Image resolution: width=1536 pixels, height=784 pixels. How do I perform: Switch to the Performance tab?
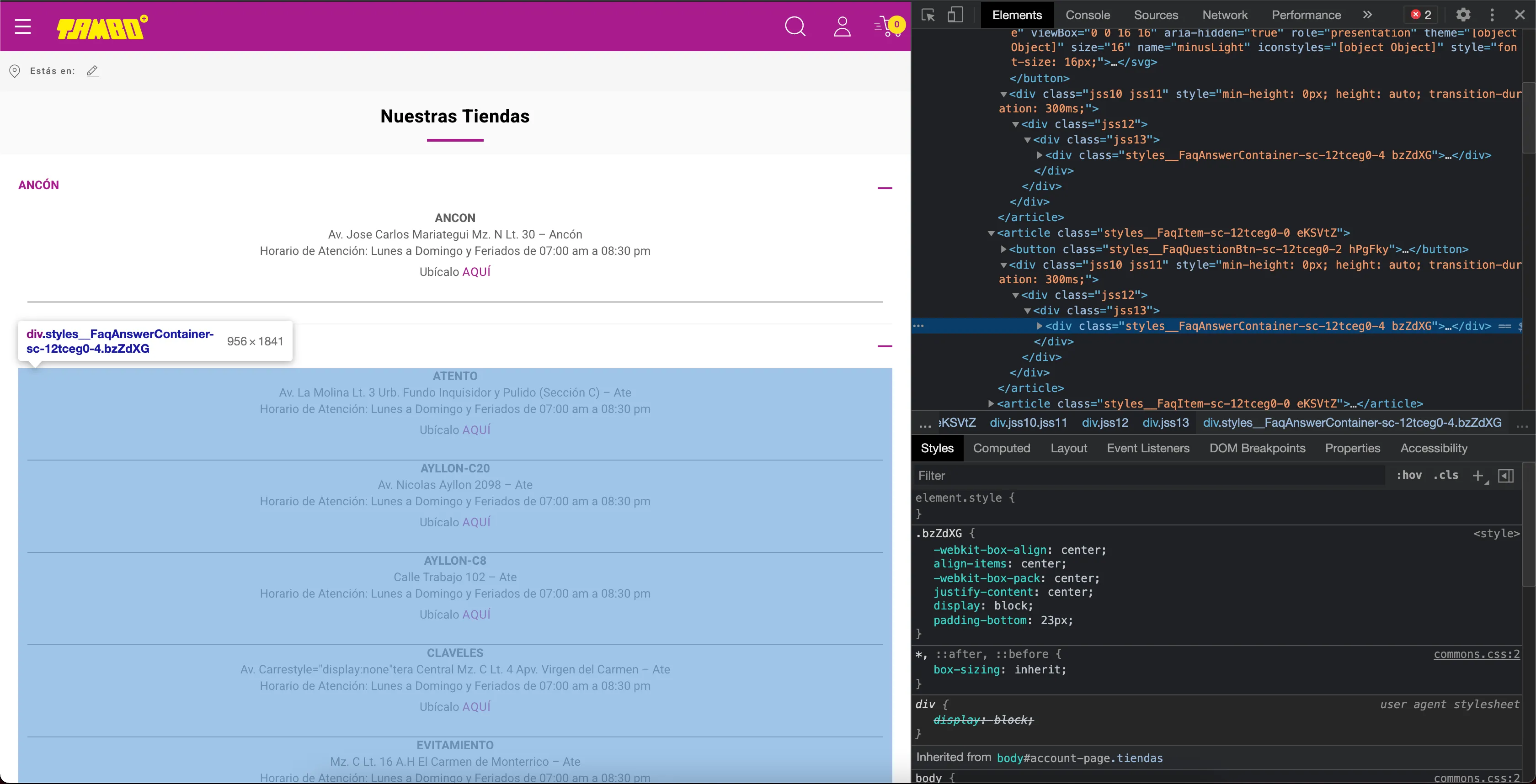1306,15
